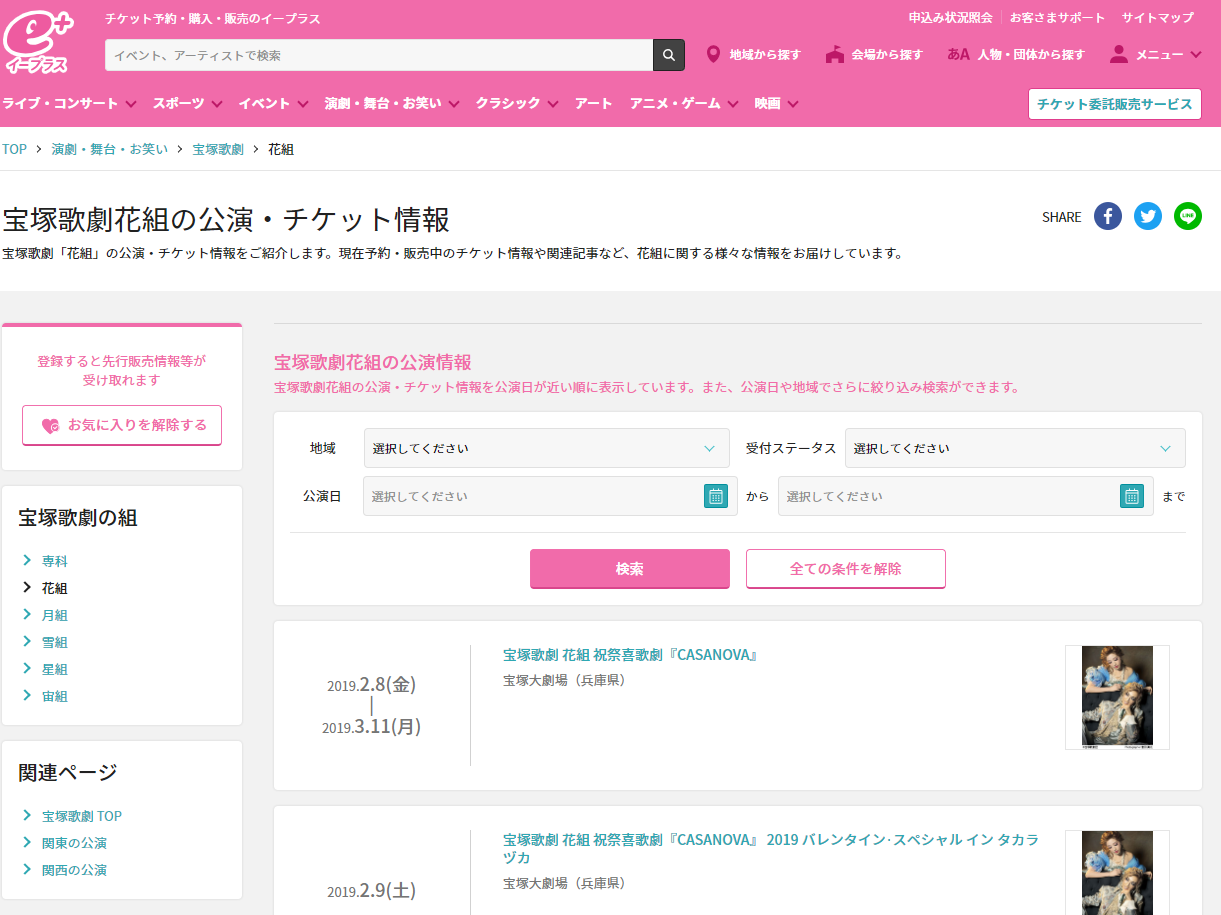Click the チケット委託販売サービス button

pyautogui.click(x=1115, y=104)
